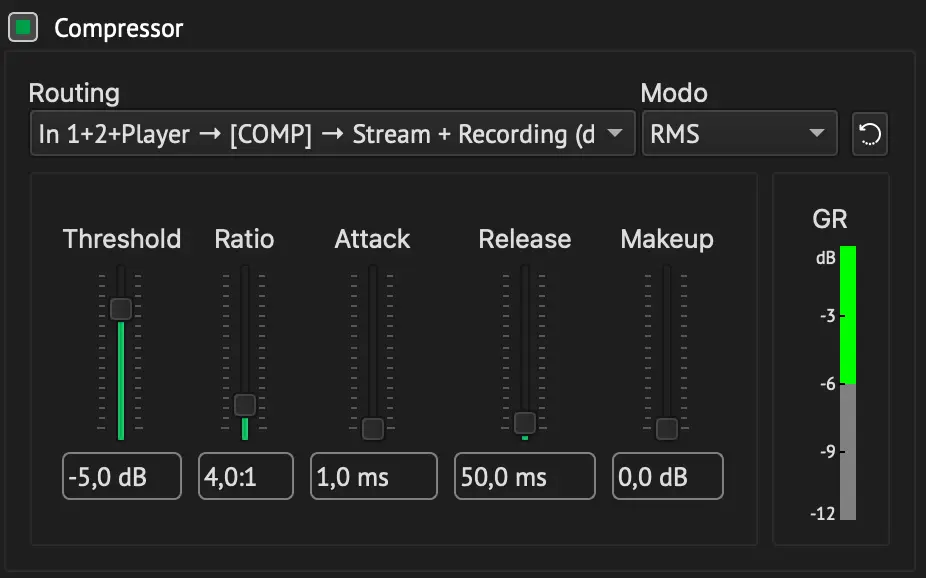Click the Ratio label
The height and width of the screenshot is (578, 926).
244,239
